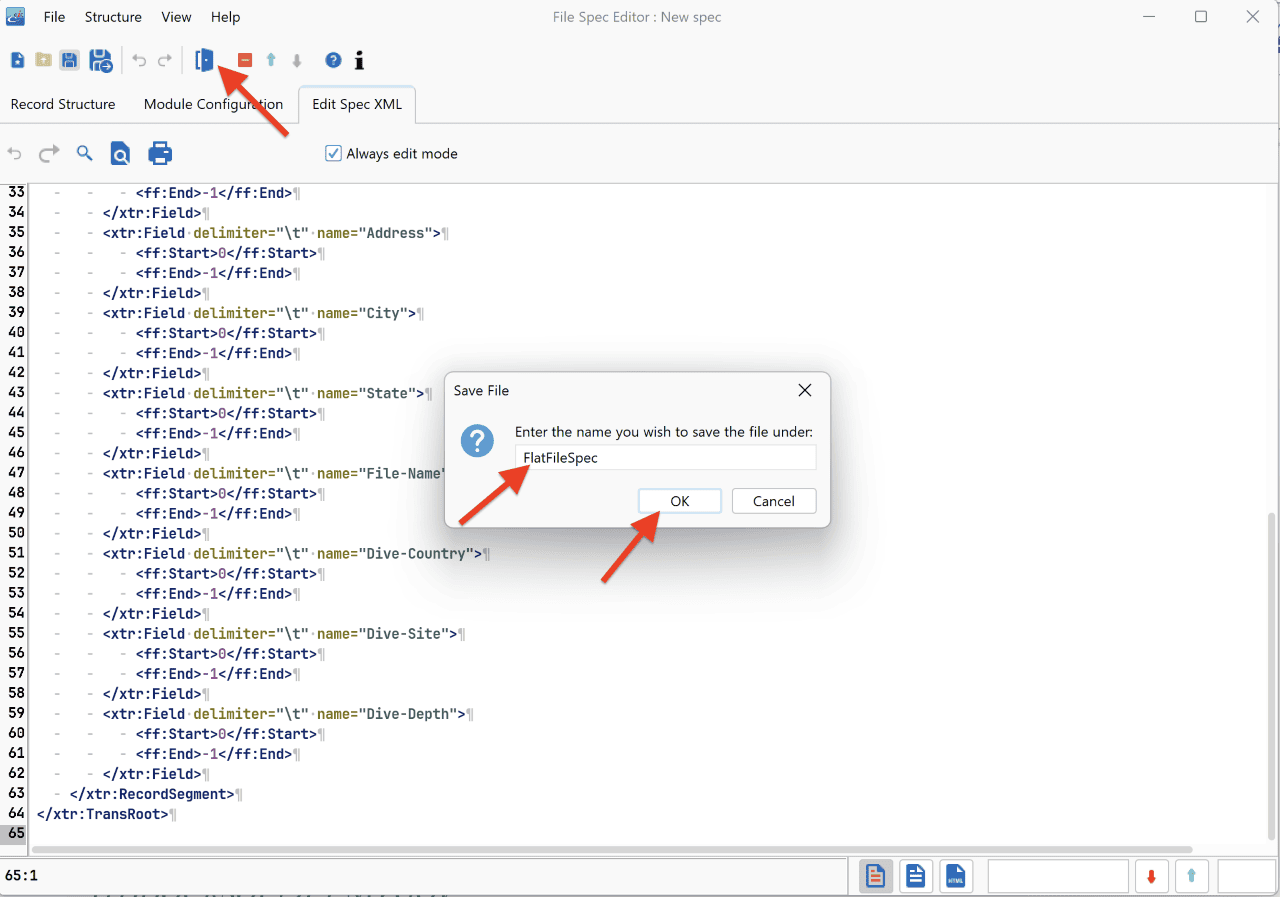
Task: Save the current spec
Action: point(69,61)
